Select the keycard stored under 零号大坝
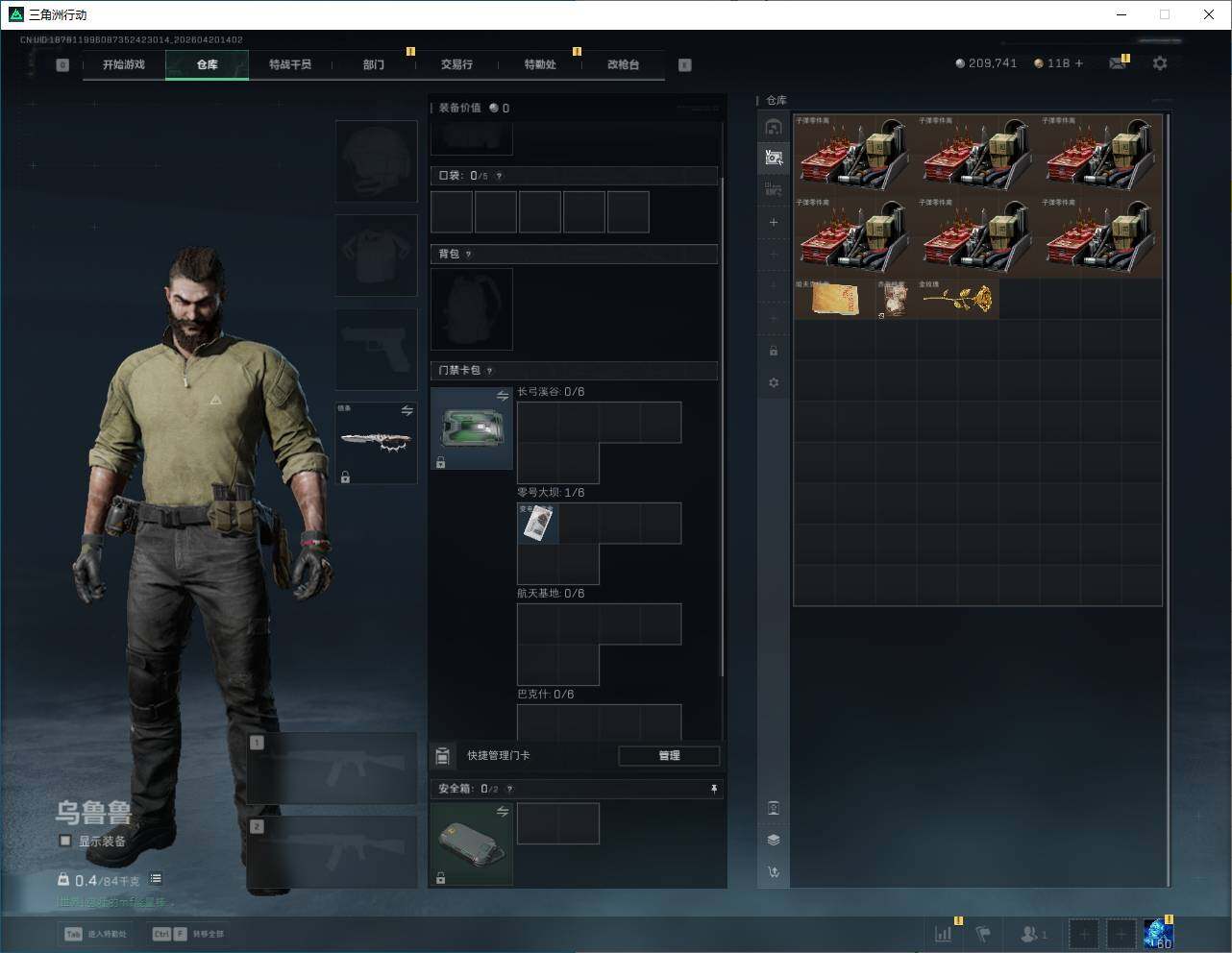The image size is (1232, 953). point(538,524)
